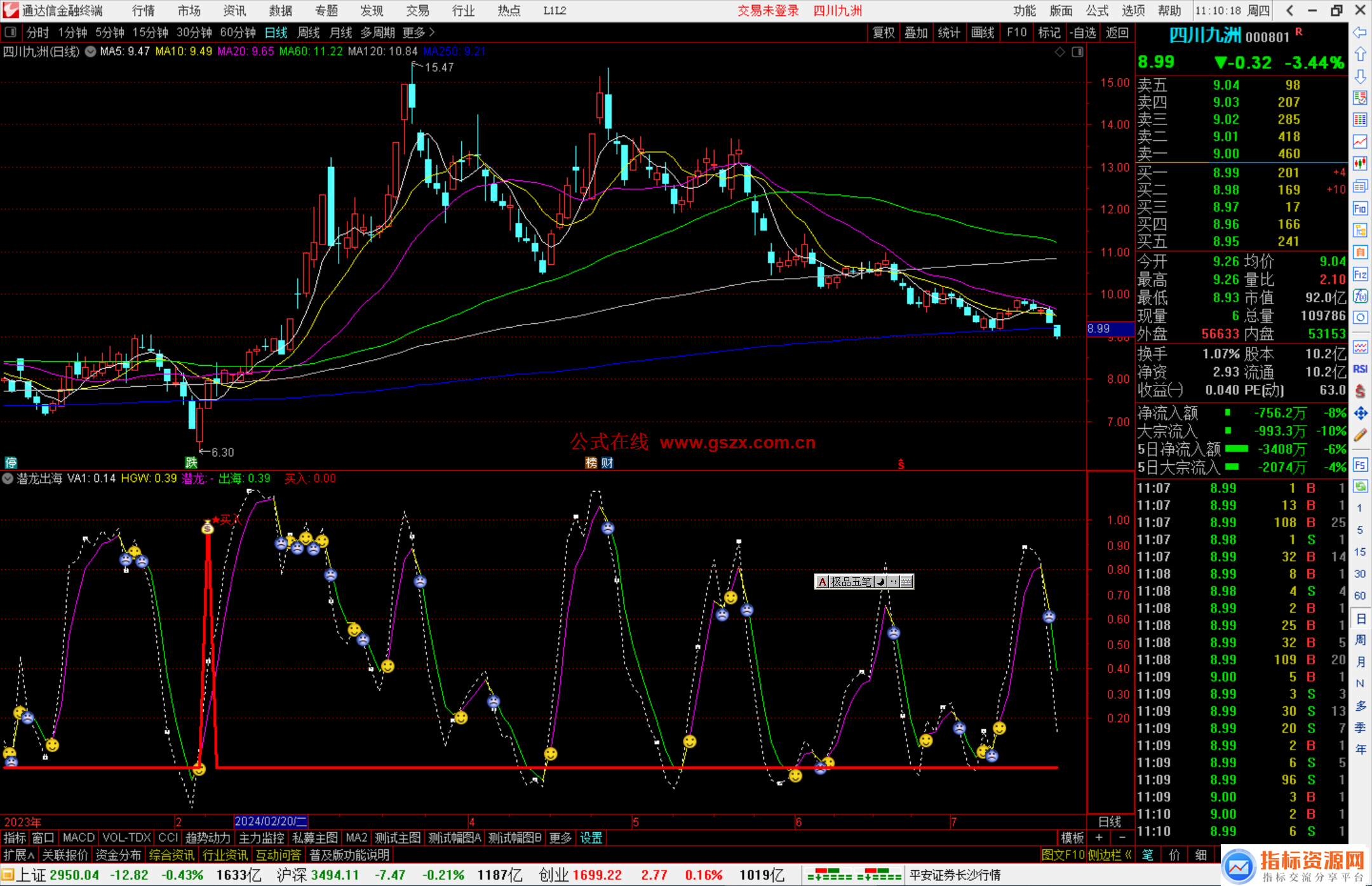Toggle the 潜龙出海 indicator circle button

(8, 478)
